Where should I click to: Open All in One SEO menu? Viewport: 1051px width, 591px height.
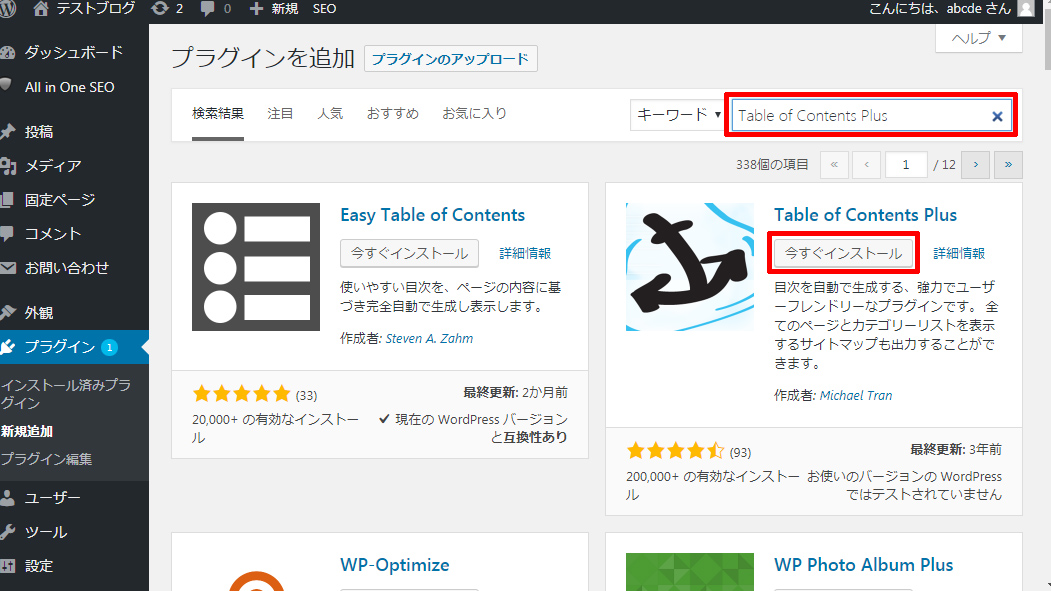pos(69,87)
